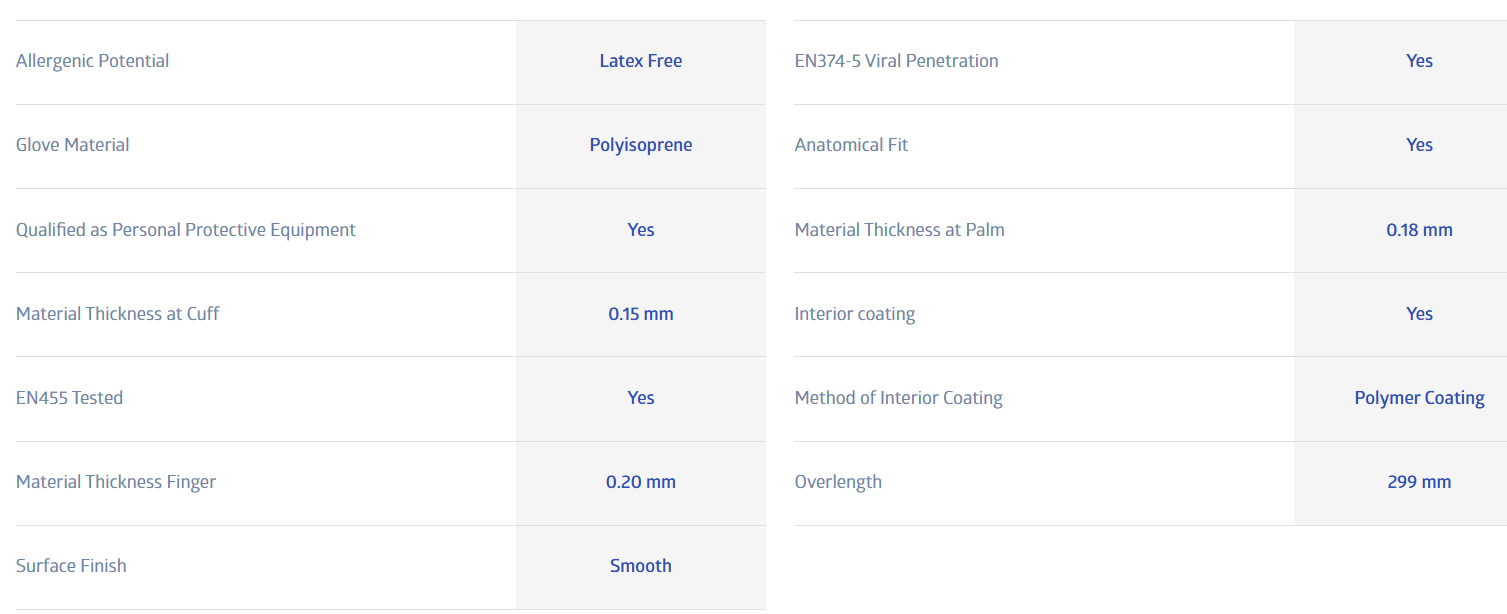1507x614 pixels.
Task: Select the Anatomical Fit label
Action: click(851, 145)
